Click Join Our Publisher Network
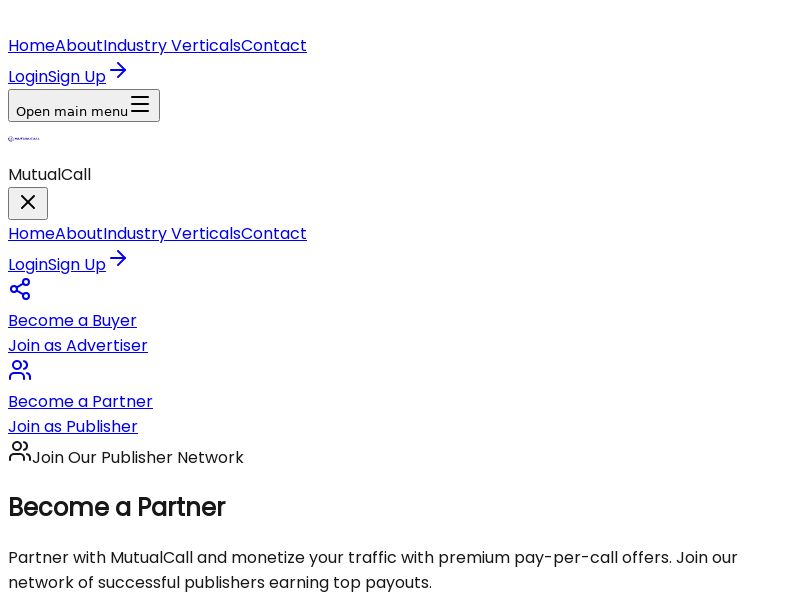The width and height of the screenshot is (800, 600). click(x=137, y=457)
